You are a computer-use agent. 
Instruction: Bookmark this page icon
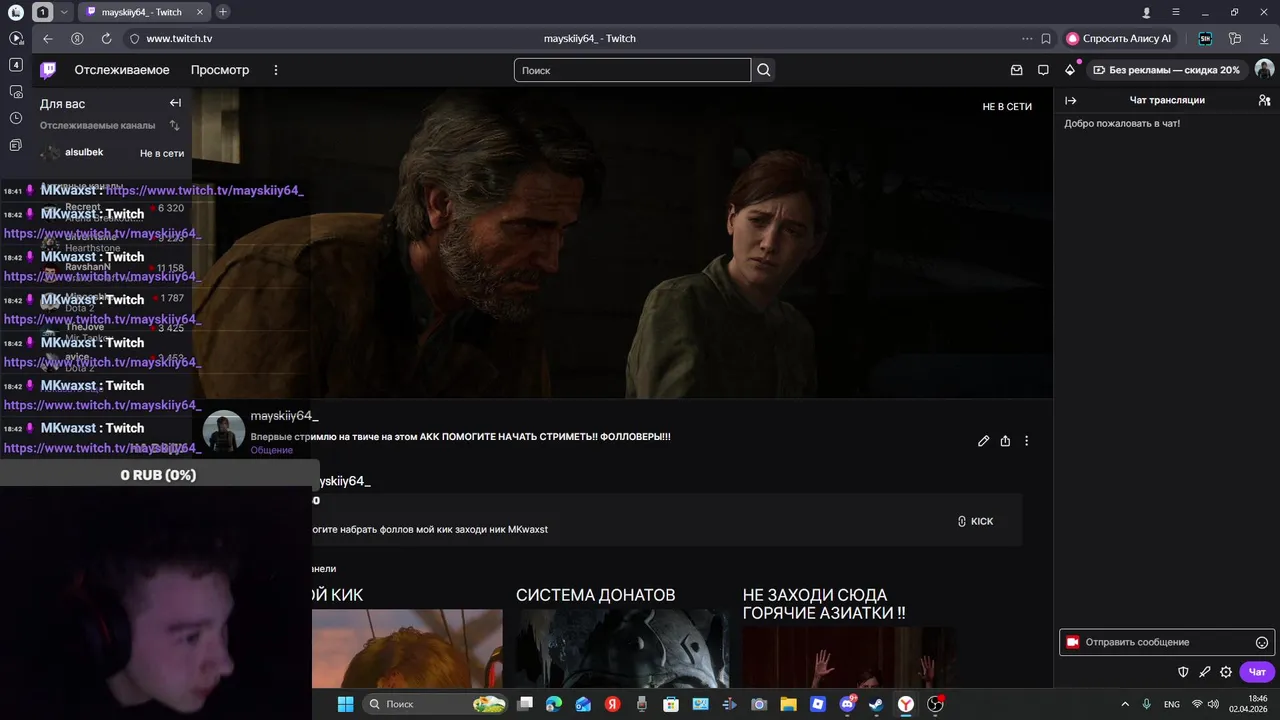[1046, 38]
